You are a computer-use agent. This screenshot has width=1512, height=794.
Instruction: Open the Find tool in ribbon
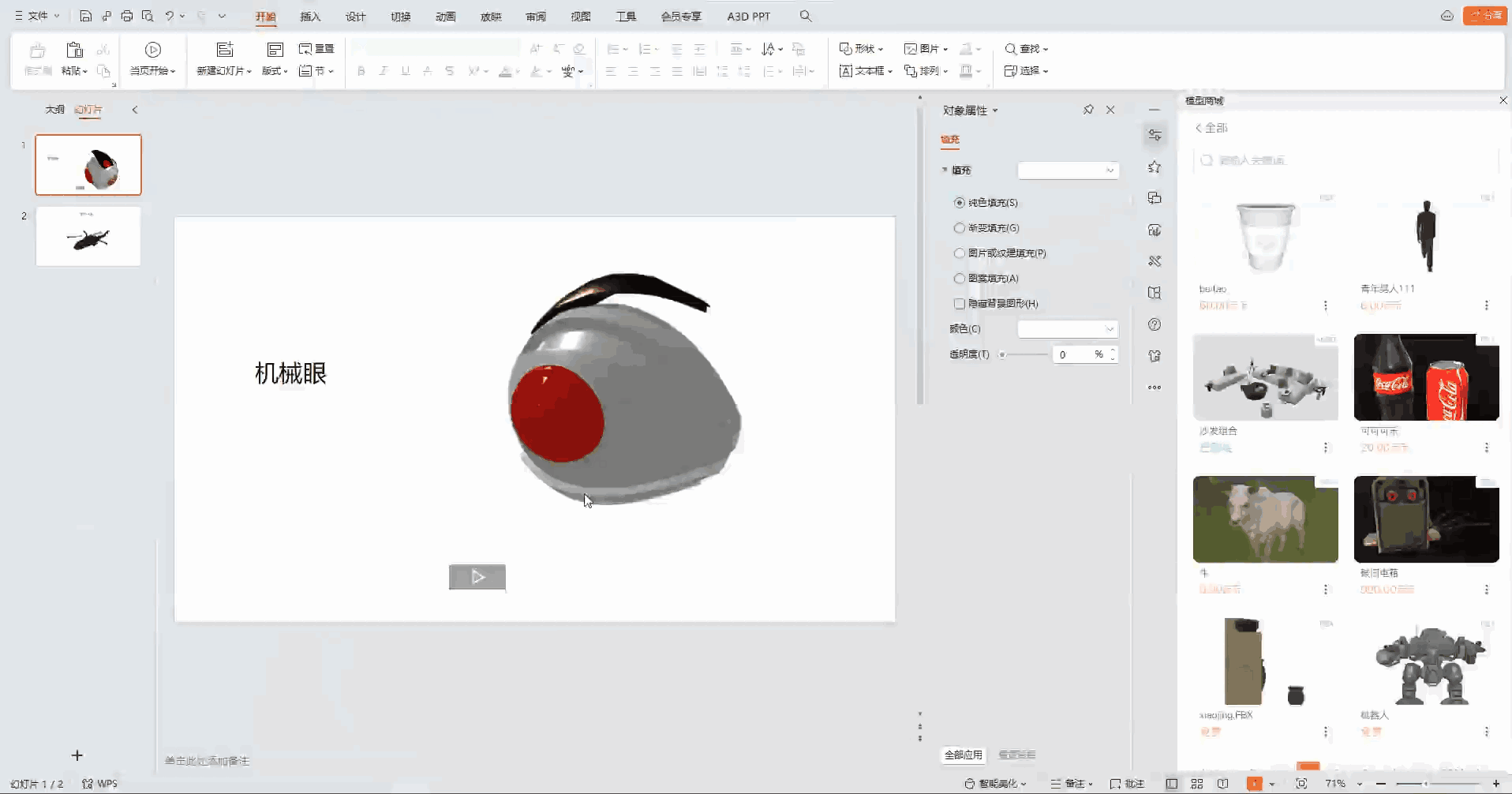coord(1026,49)
